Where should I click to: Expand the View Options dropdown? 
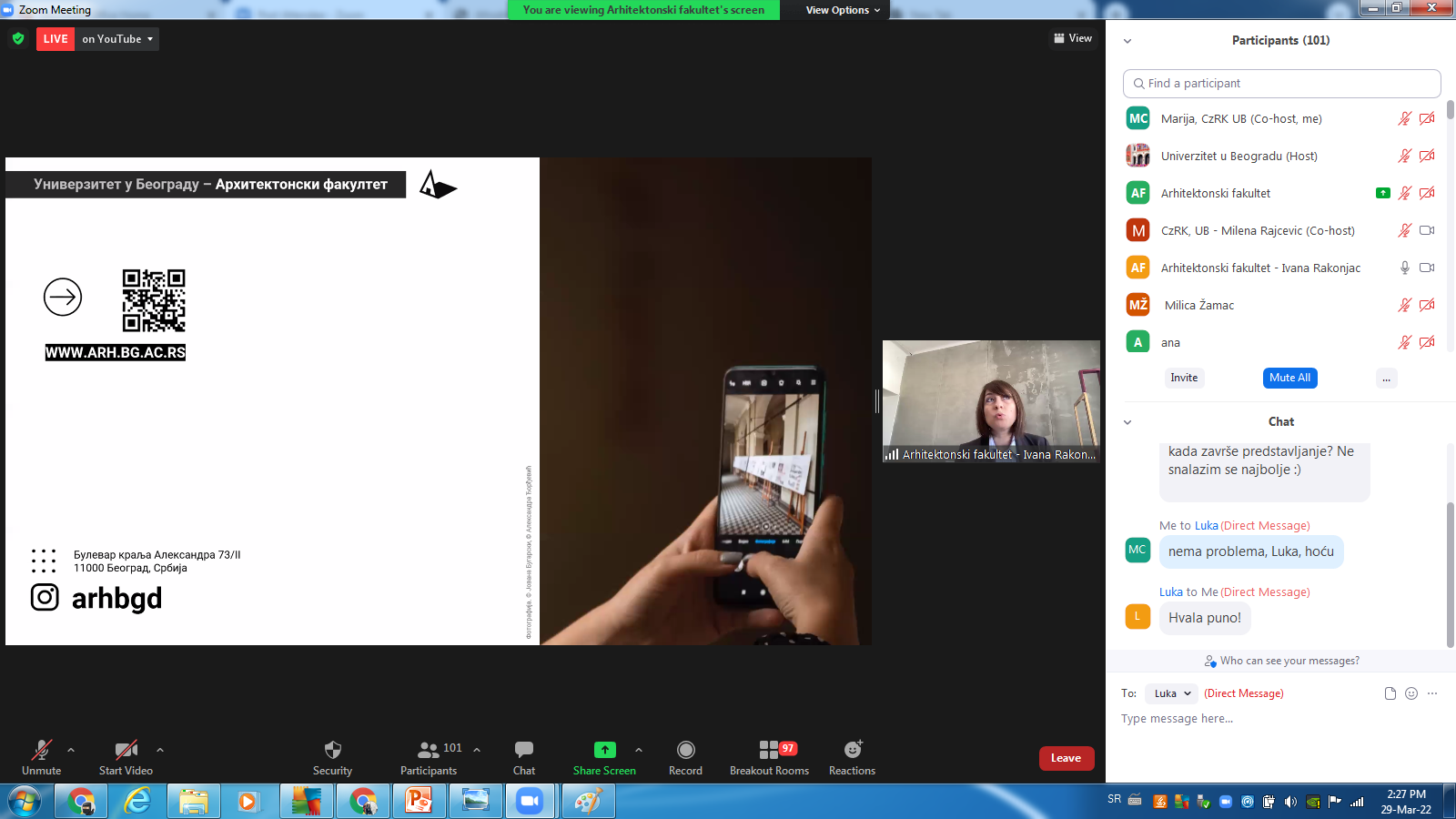(843, 10)
